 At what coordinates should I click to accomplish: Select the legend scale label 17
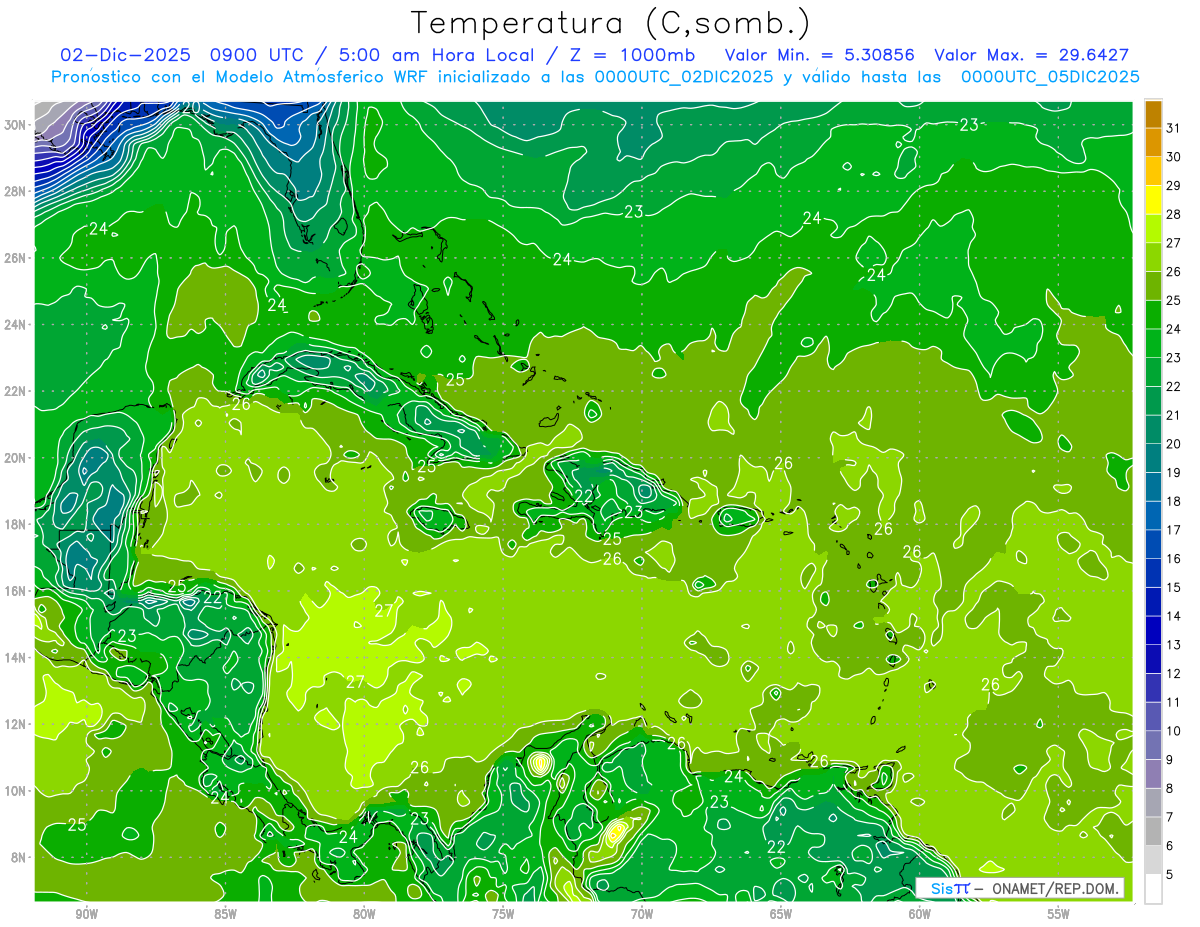1174,530
